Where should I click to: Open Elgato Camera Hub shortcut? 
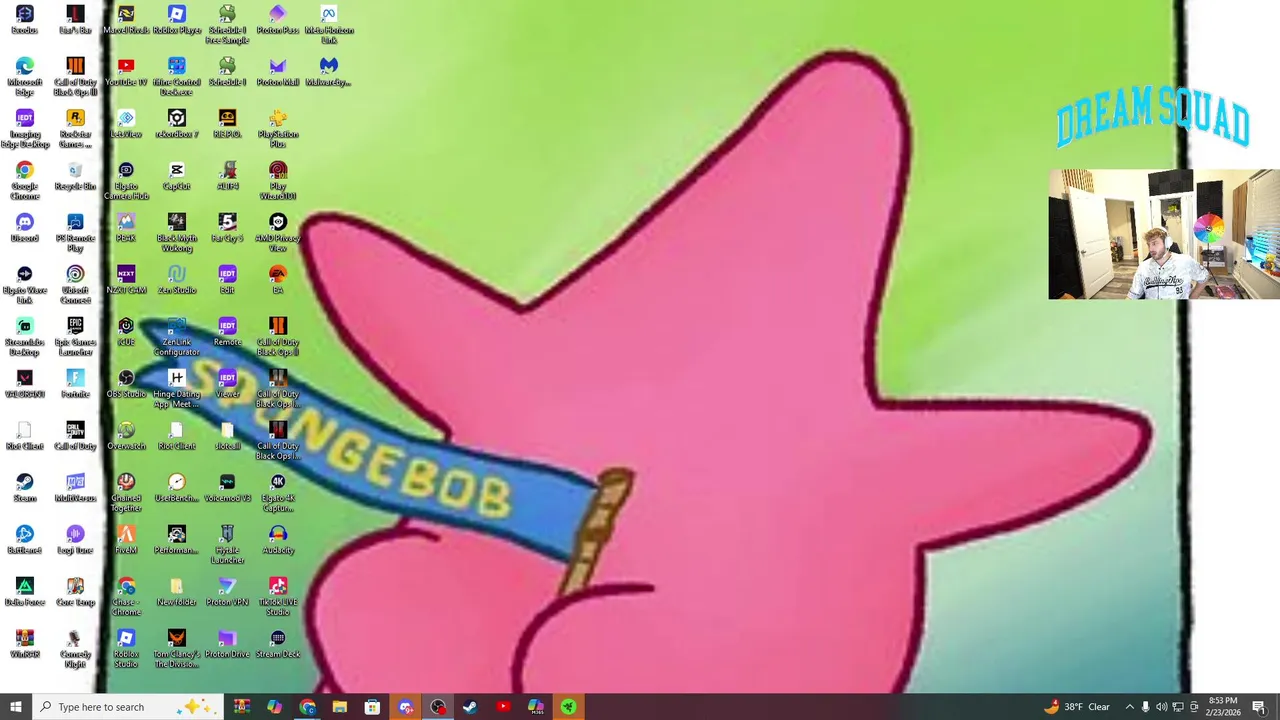coord(126,181)
